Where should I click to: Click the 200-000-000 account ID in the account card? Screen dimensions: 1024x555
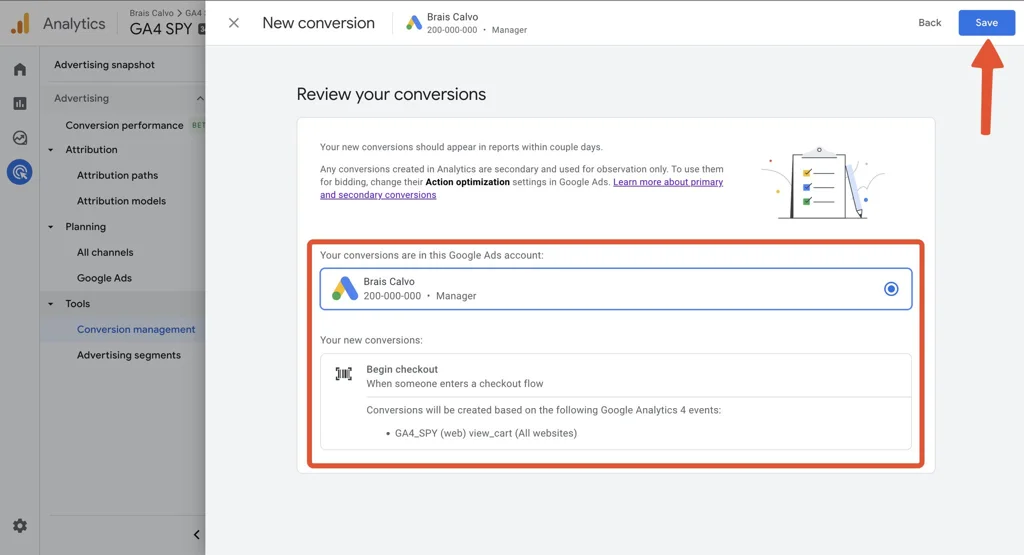pyautogui.click(x=392, y=296)
